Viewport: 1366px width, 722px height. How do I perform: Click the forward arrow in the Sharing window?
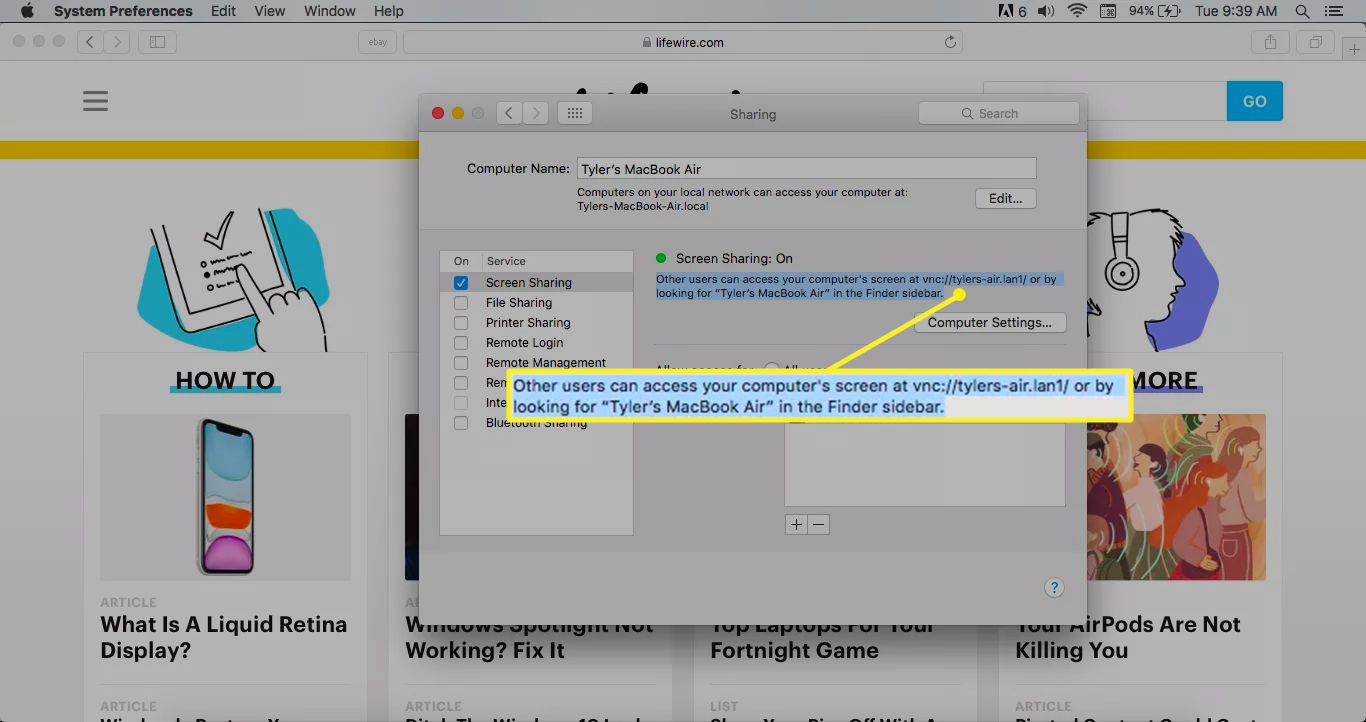[x=536, y=113]
